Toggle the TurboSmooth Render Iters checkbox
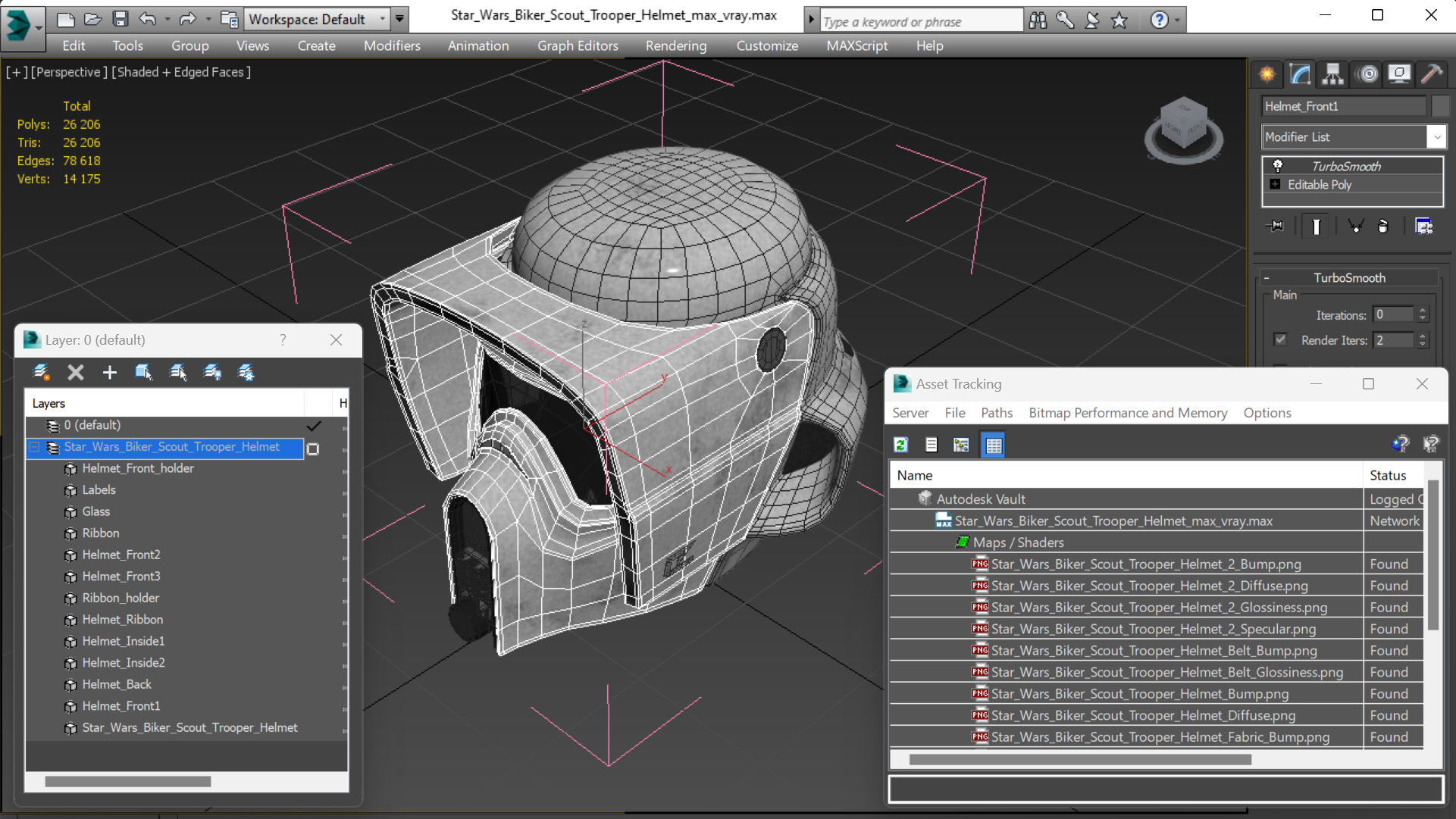The image size is (1456, 819). point(1280,339)
